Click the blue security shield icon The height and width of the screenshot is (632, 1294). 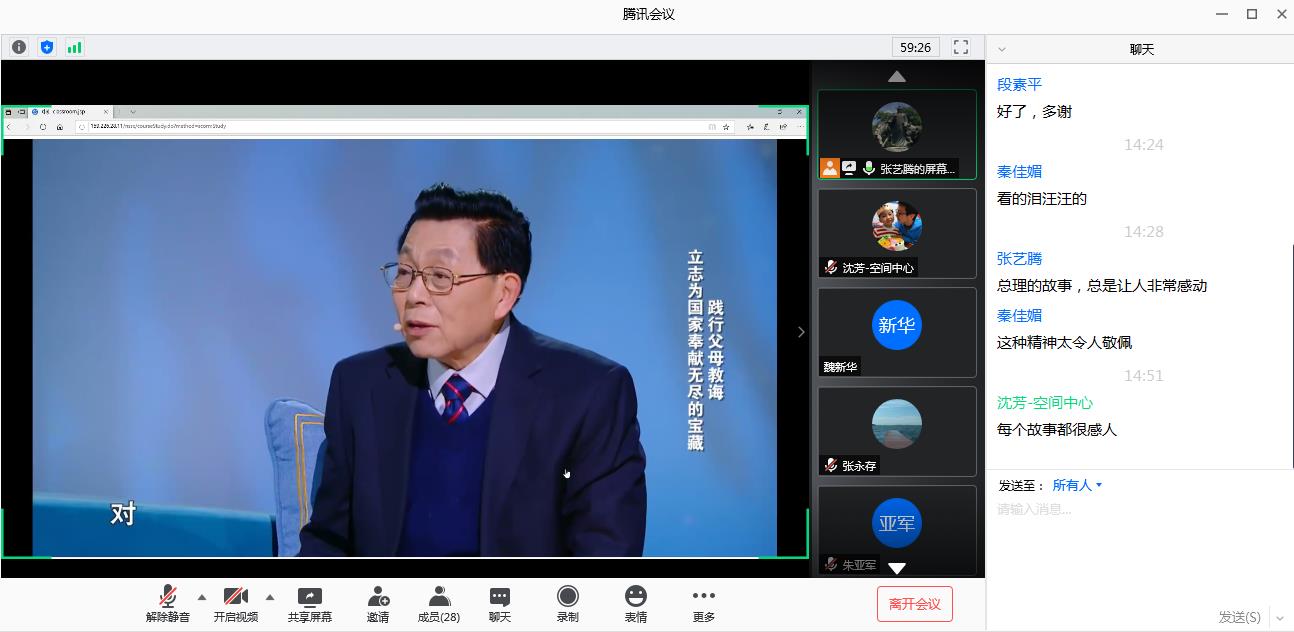(47, 47)
